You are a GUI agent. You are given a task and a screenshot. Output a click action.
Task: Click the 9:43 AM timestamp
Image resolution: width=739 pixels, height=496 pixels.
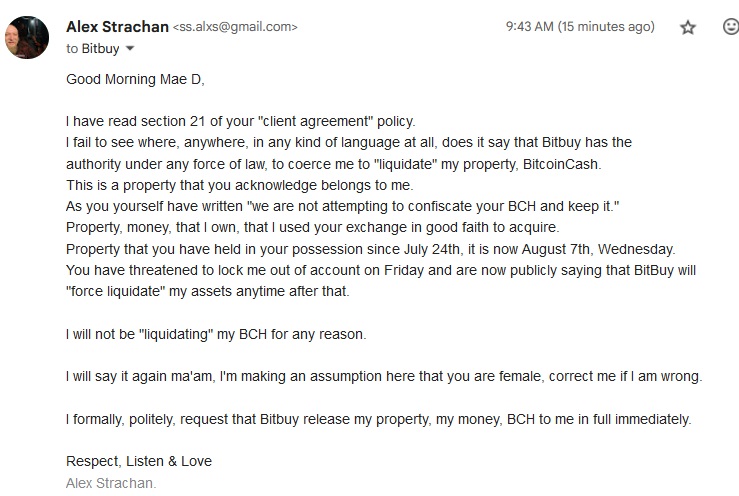[x=580, y=26]
